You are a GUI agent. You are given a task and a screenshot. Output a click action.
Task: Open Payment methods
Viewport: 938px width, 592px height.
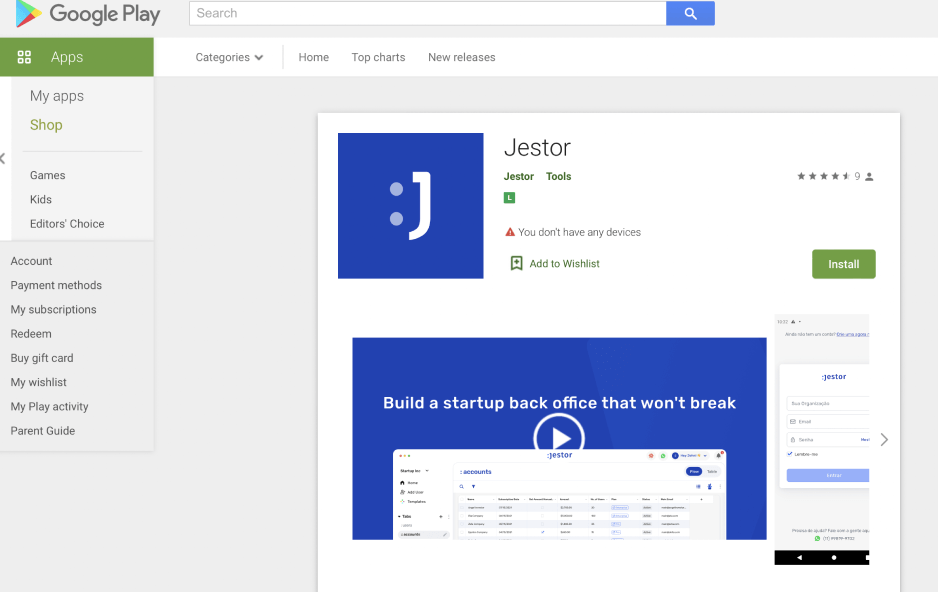point(56,285)
